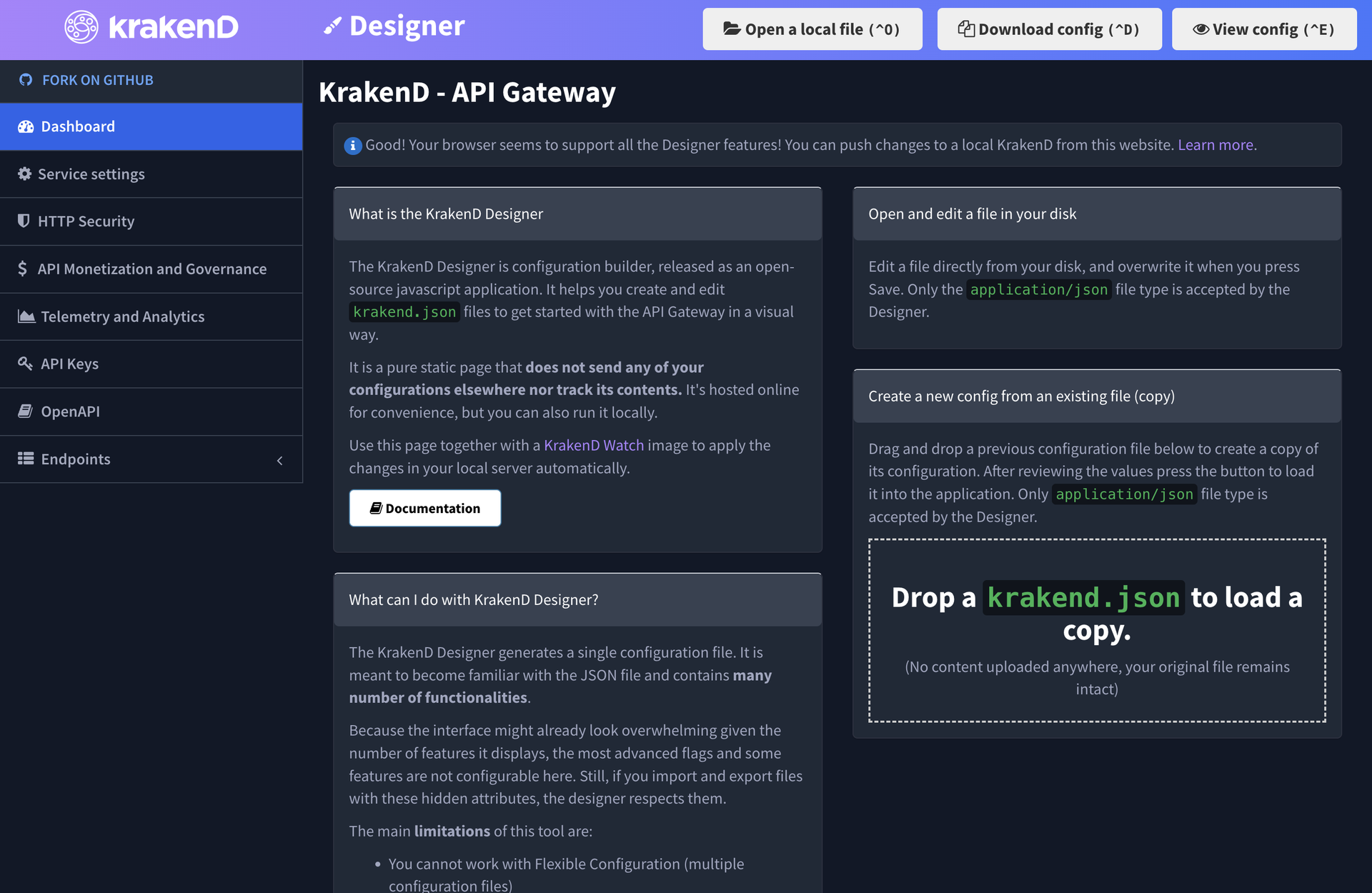Click the View config eye icon

[1201, 29]
